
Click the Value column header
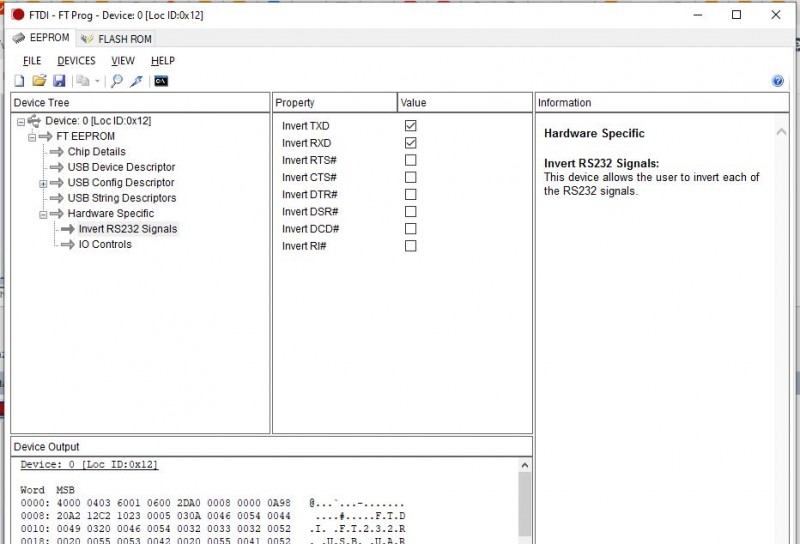(x=465, y=103)
